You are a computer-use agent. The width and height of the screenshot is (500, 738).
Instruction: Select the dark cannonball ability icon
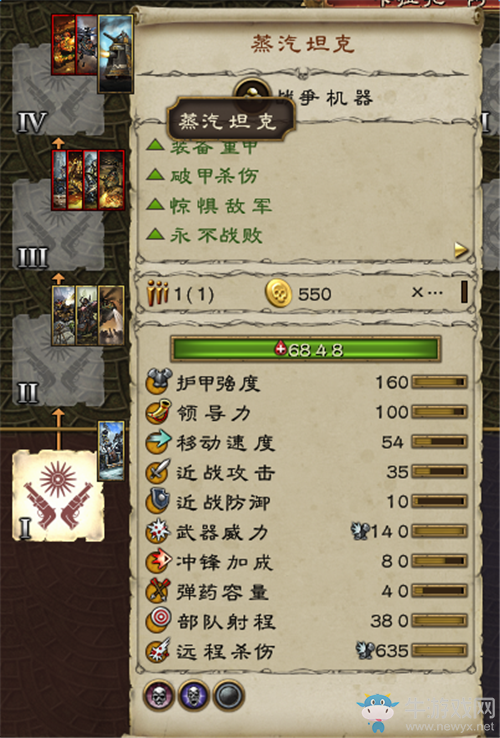[x=229, y=696]
